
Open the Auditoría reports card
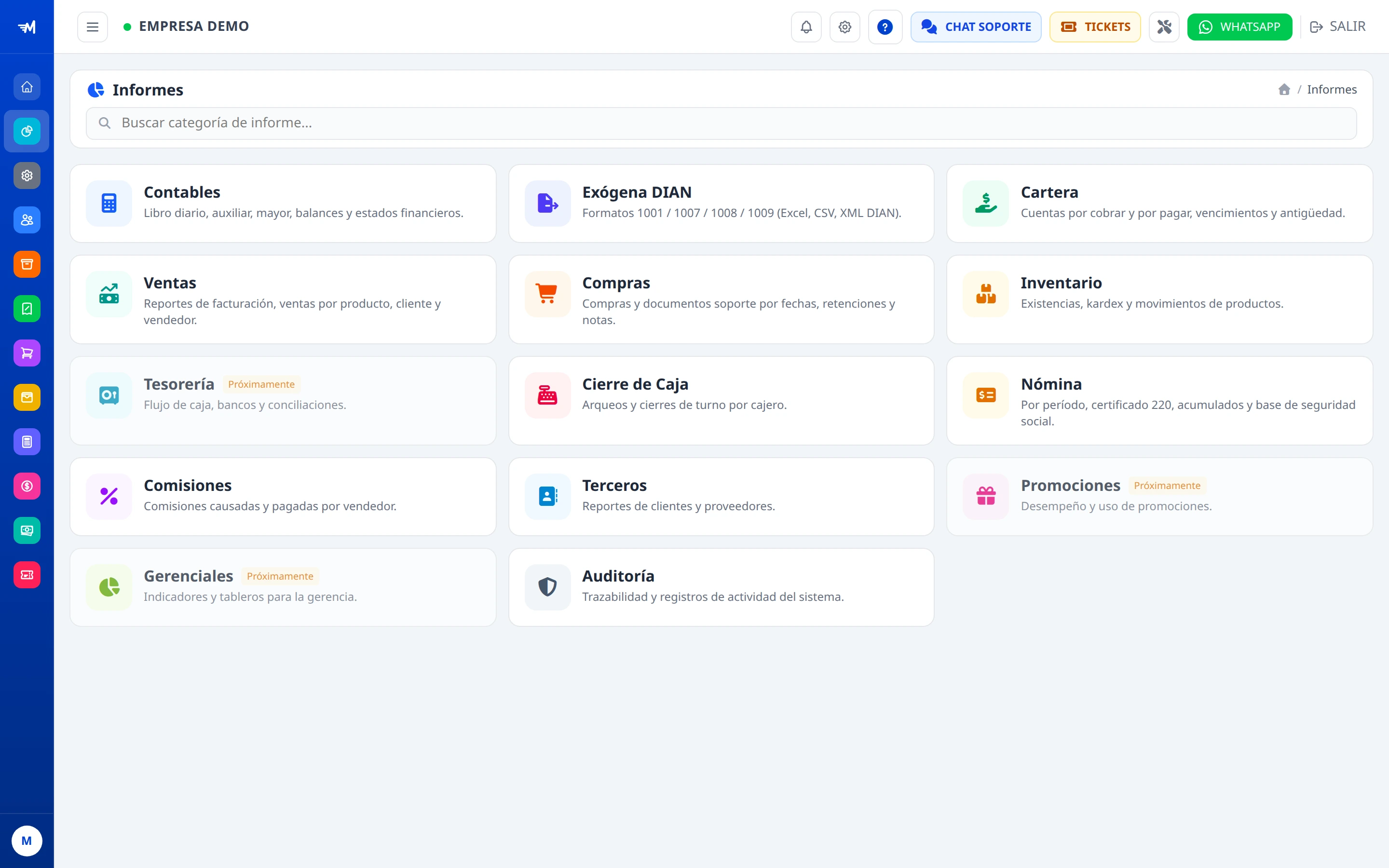click(722, 587)
